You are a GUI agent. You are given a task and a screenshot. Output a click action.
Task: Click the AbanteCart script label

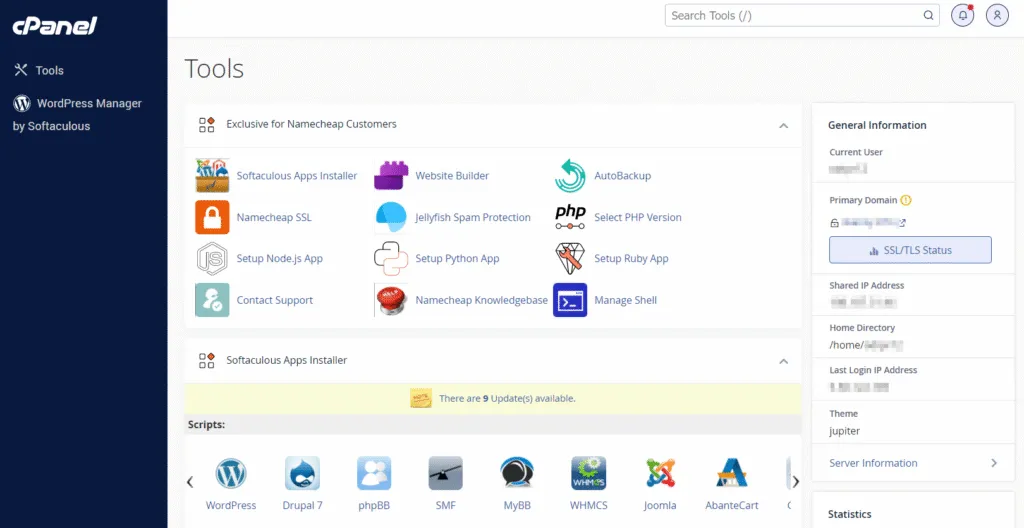click(731, 505)
